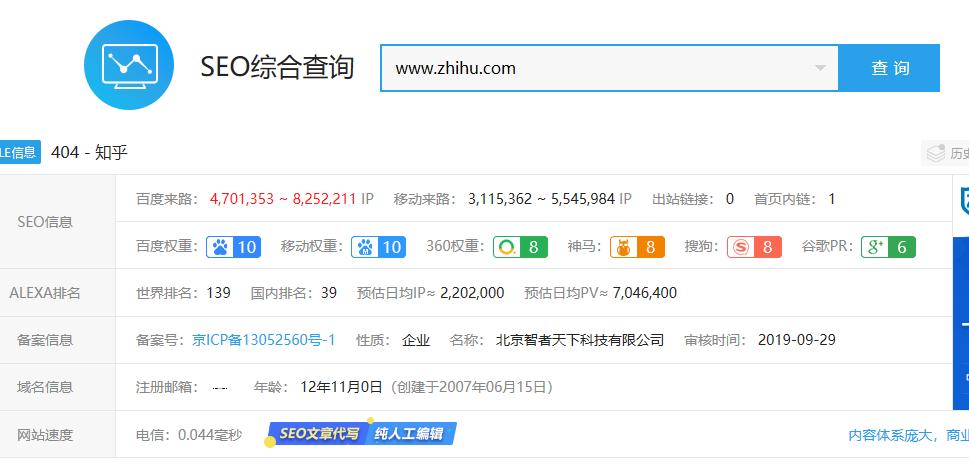
Task: Open the 历史 history icon button
Action: [946, 153]
